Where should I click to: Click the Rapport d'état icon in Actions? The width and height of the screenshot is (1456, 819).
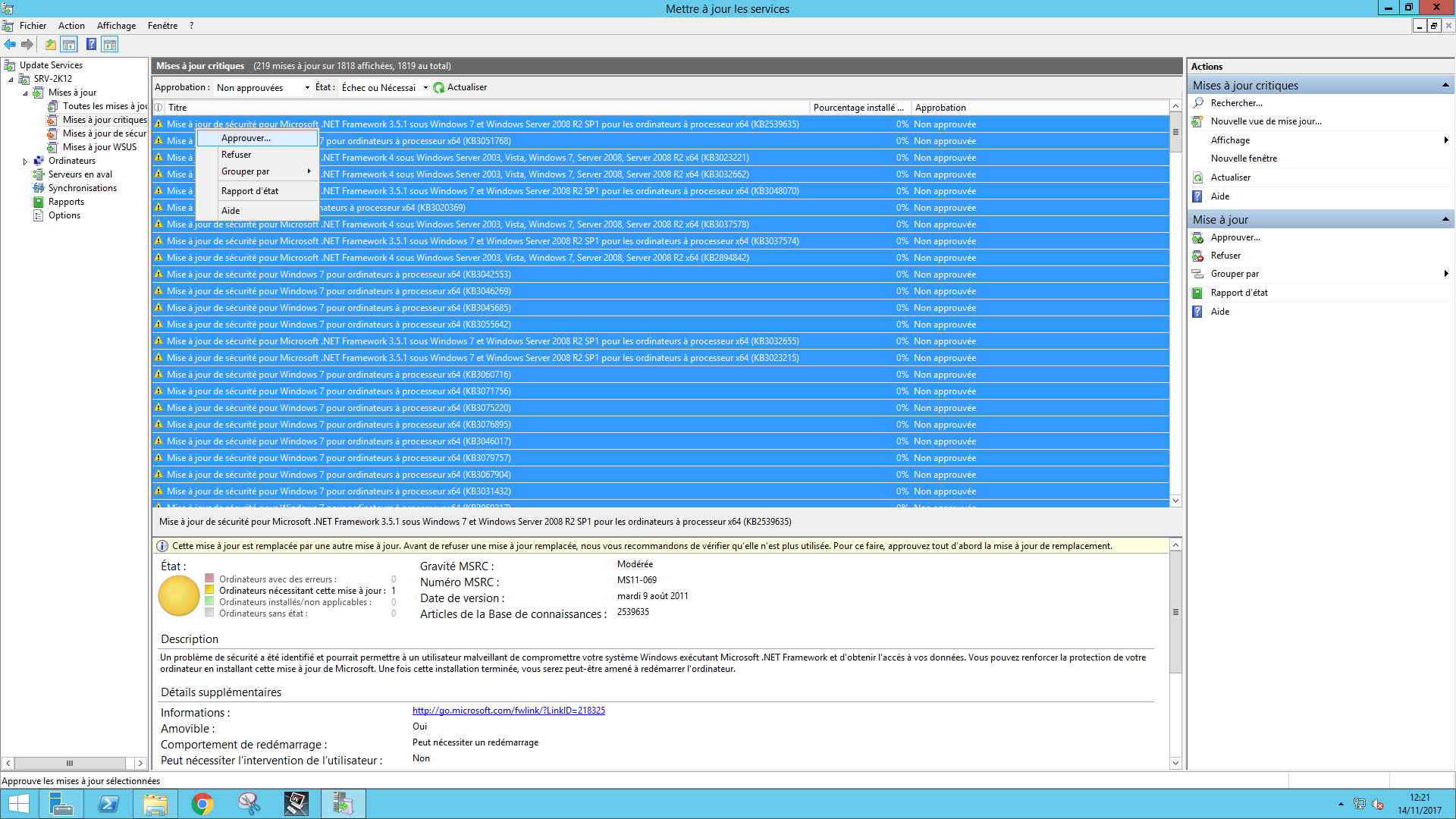click(x=1198, y=293)
